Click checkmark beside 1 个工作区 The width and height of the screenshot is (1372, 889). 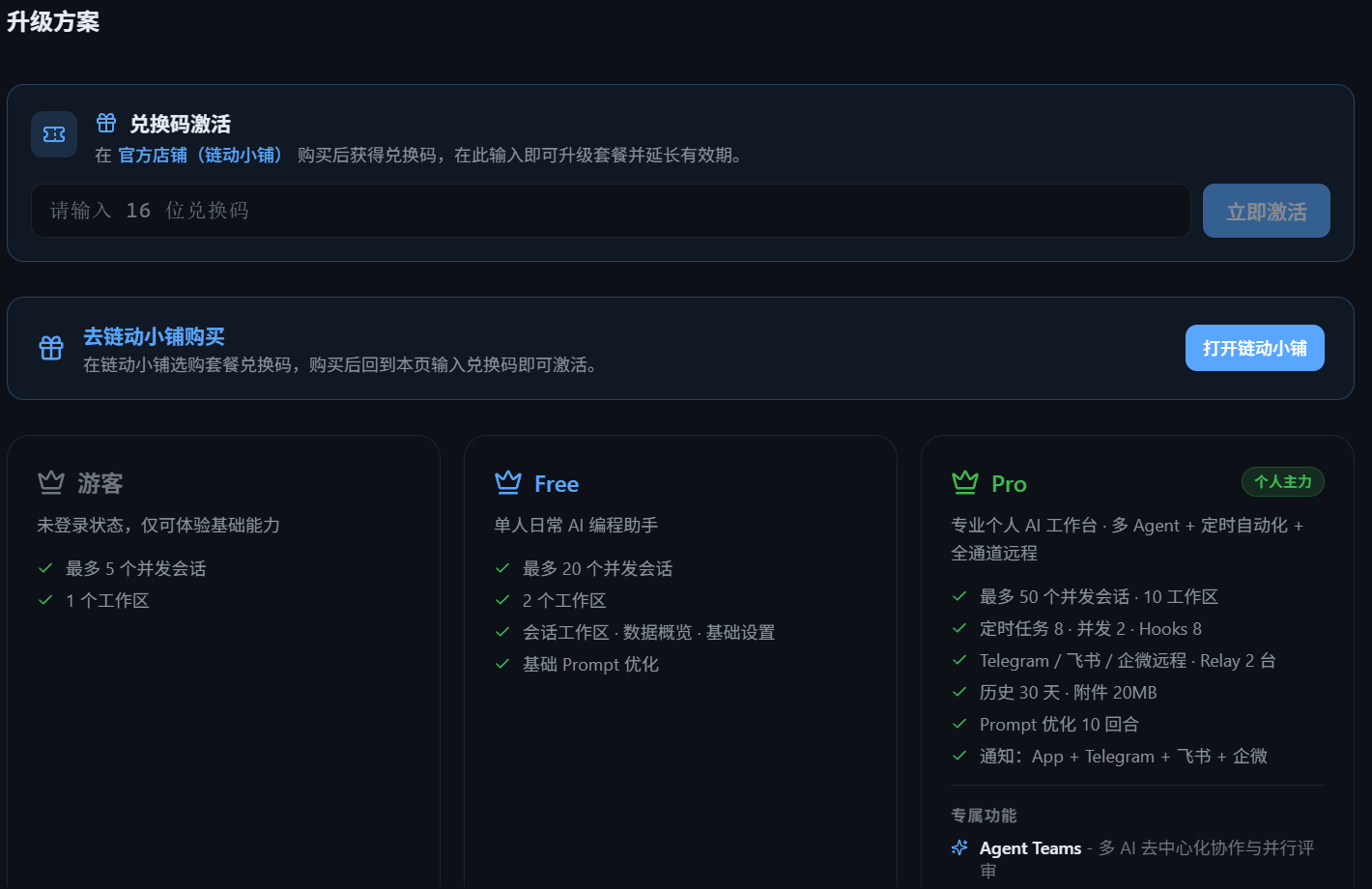click(x=45, y=600)
